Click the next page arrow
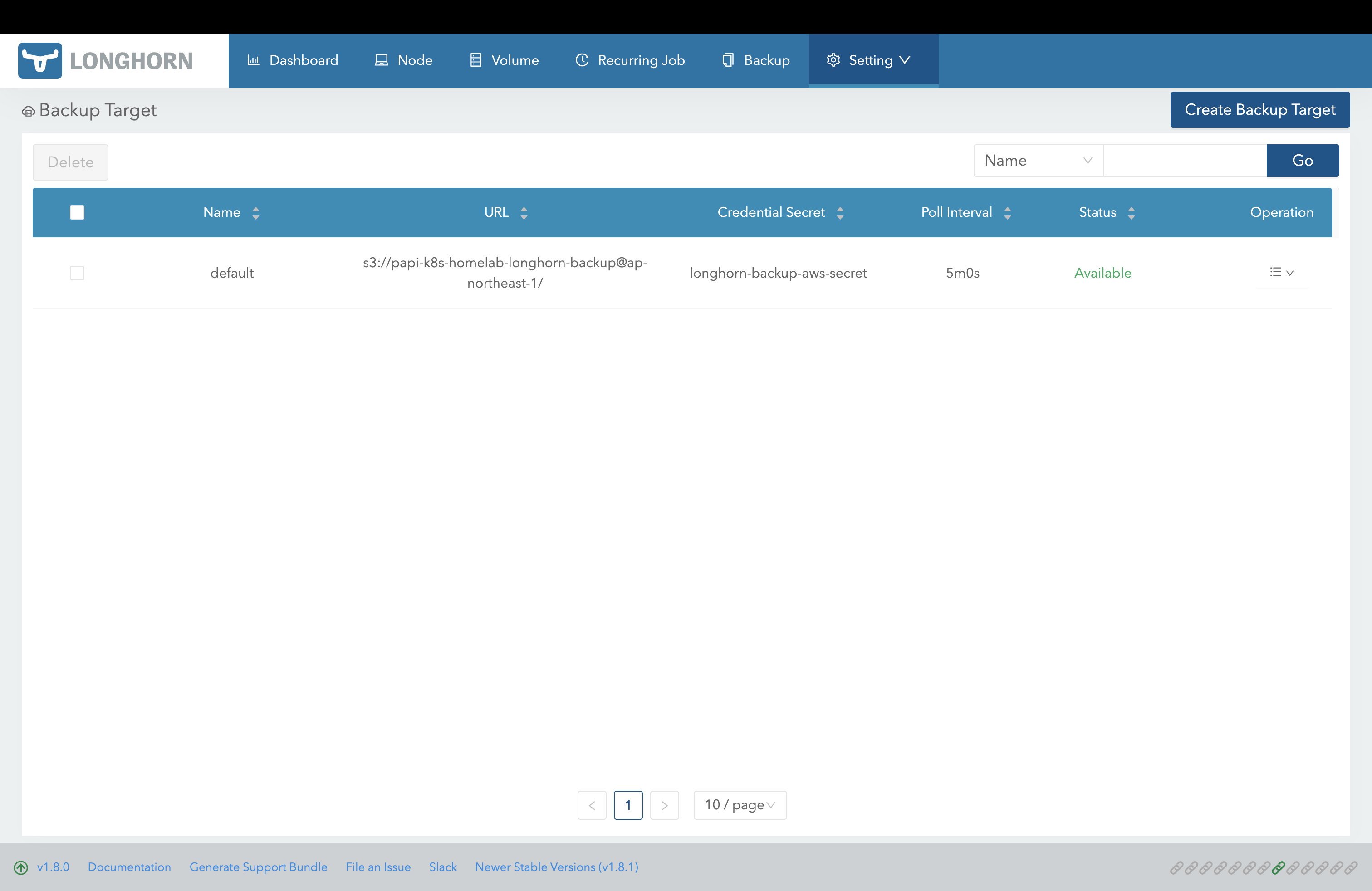Screen dimensions: 1372x891 tap(664, 804)
